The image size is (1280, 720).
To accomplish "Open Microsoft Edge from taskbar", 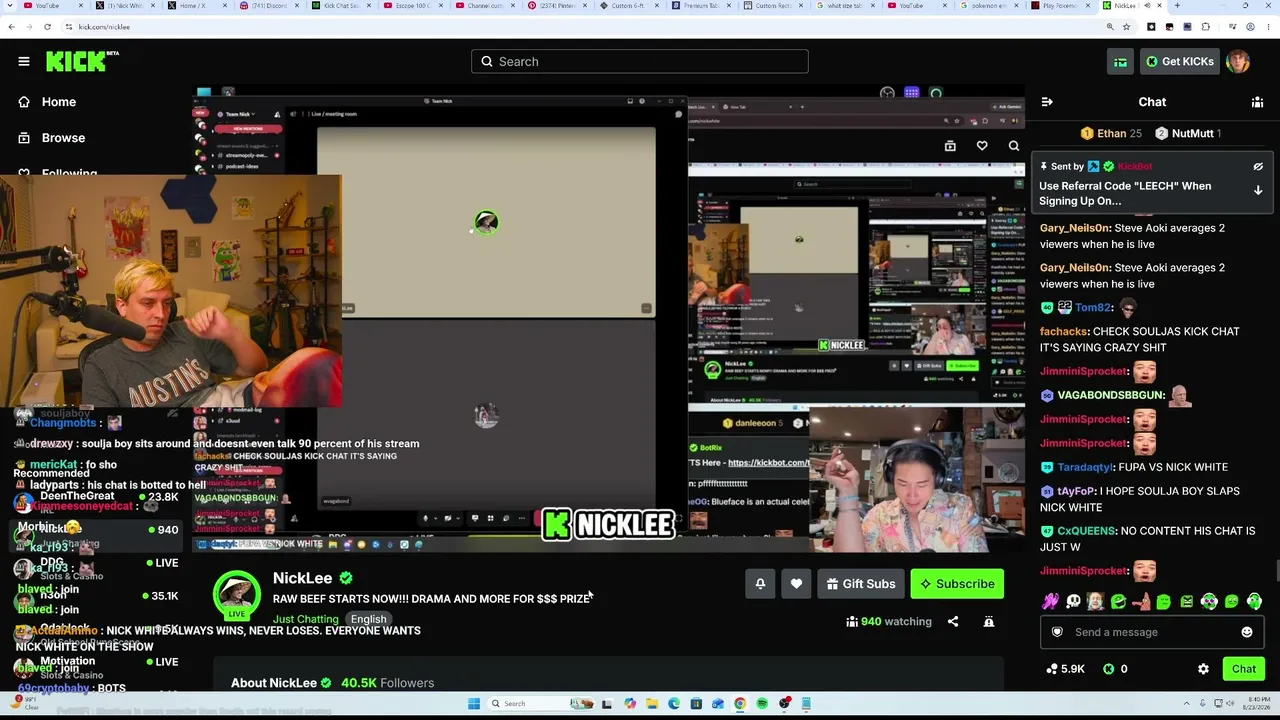I will click(674, 704).
